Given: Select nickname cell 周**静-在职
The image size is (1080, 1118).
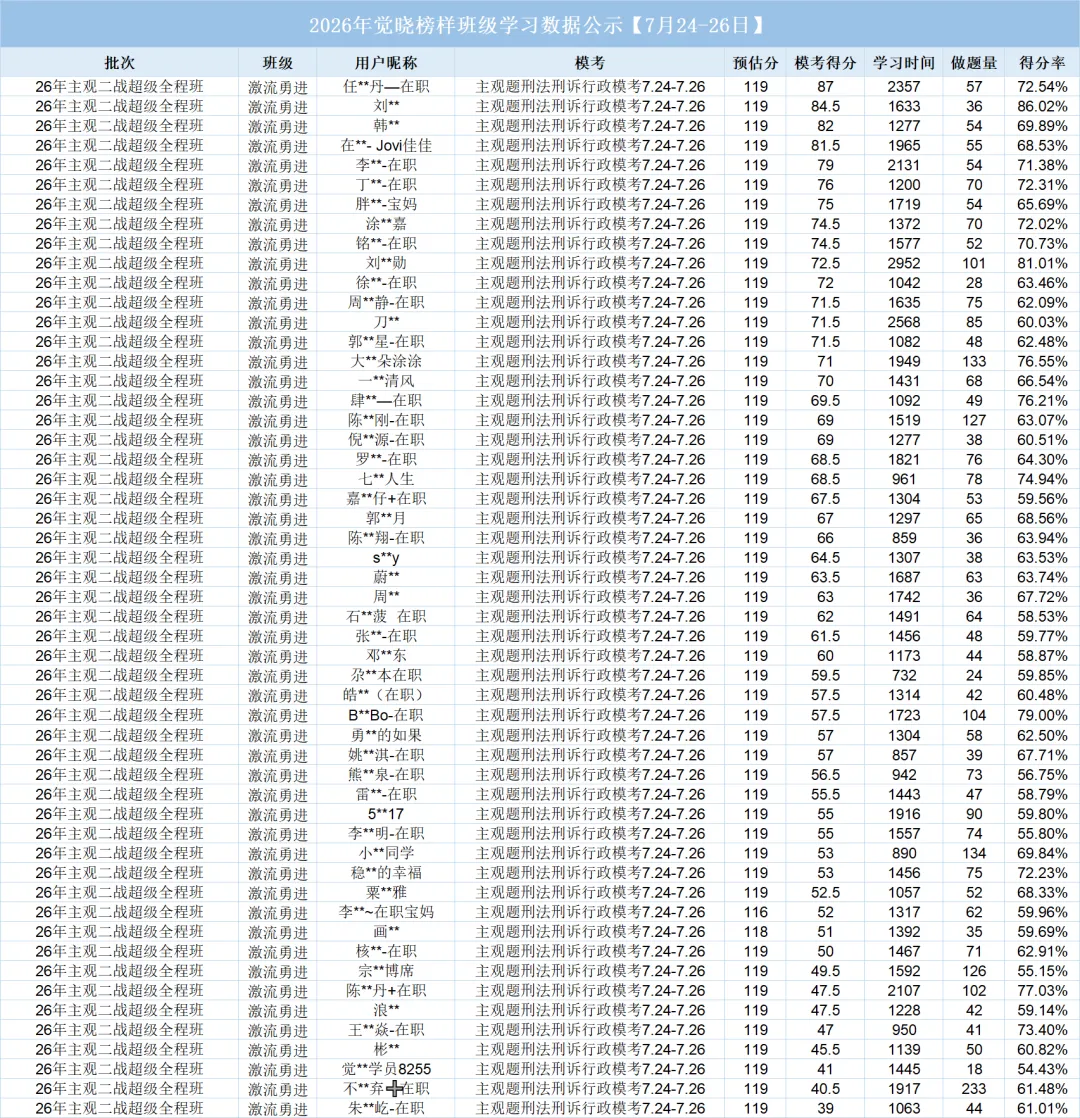Looking at the screenshot, I should click(386, 302).
